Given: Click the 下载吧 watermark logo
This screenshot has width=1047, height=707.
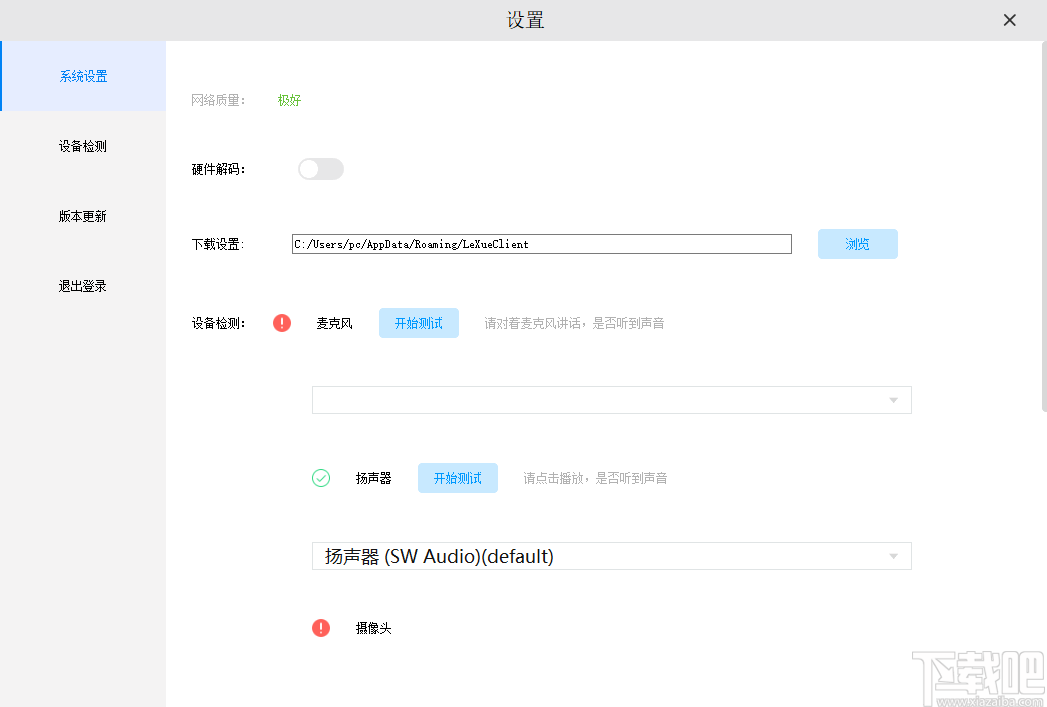Looking at the screenshot, I should coord(977,677).
